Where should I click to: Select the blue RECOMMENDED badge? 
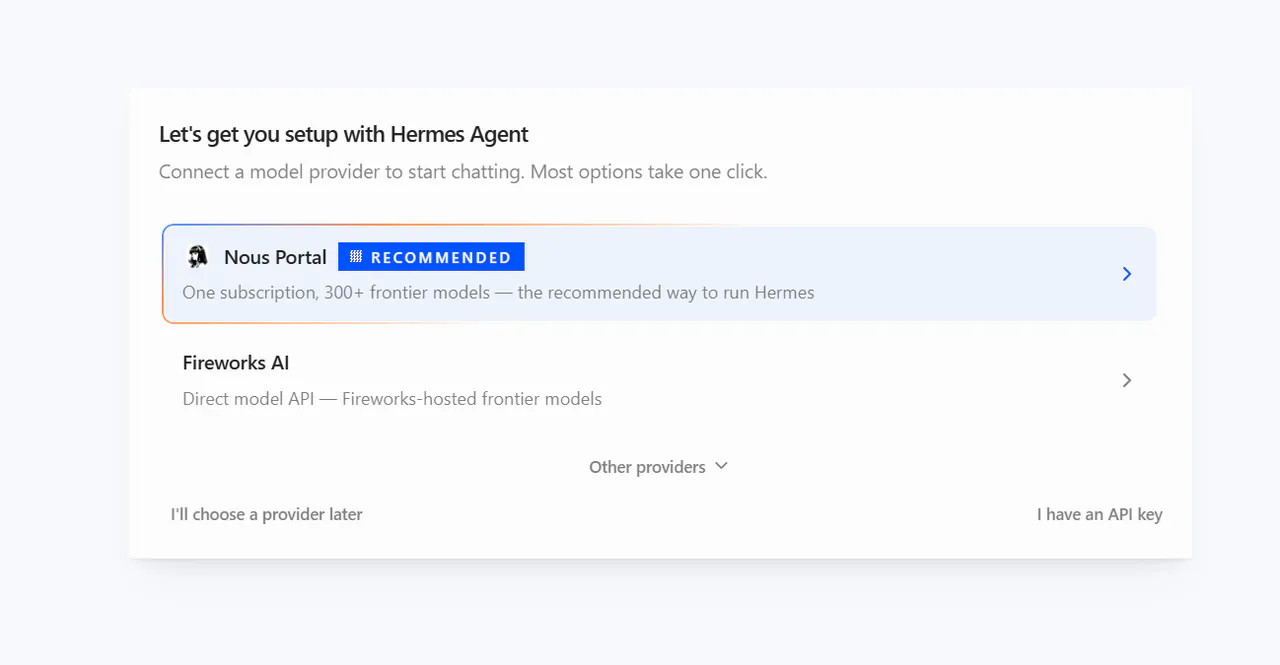pos(431,257)
